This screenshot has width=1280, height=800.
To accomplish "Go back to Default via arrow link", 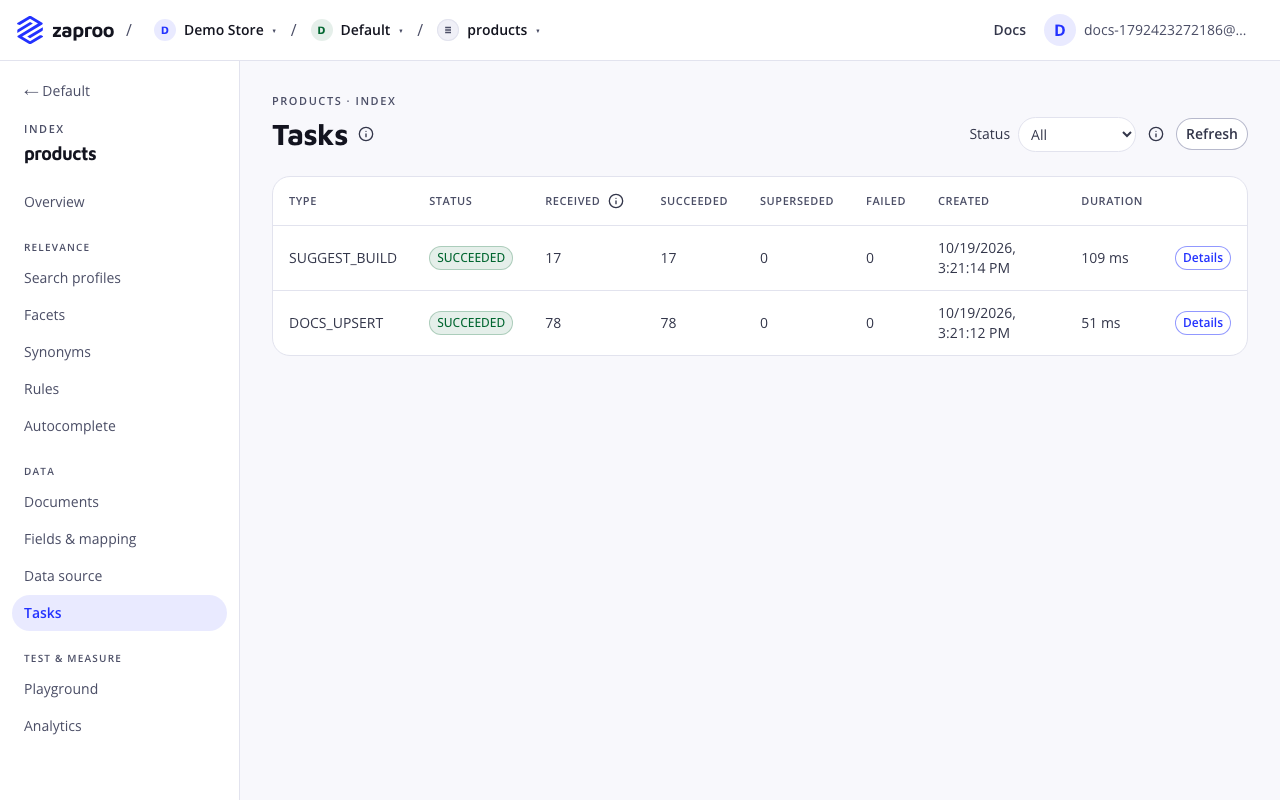I will [x=57, y=91].
